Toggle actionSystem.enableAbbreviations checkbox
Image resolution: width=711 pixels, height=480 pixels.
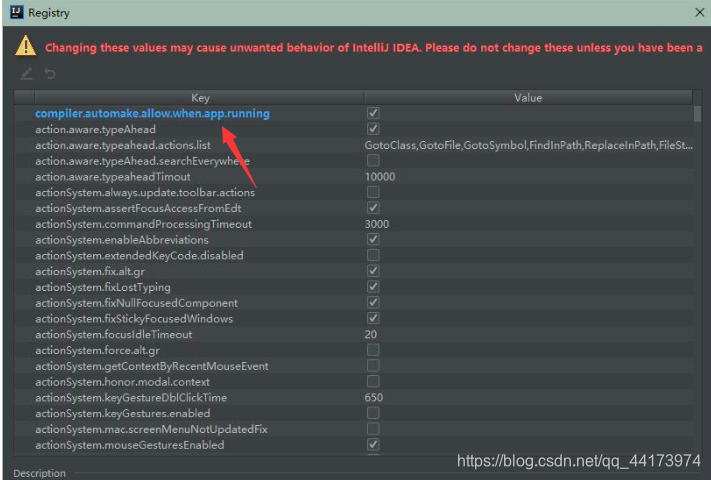coord(373,239)
